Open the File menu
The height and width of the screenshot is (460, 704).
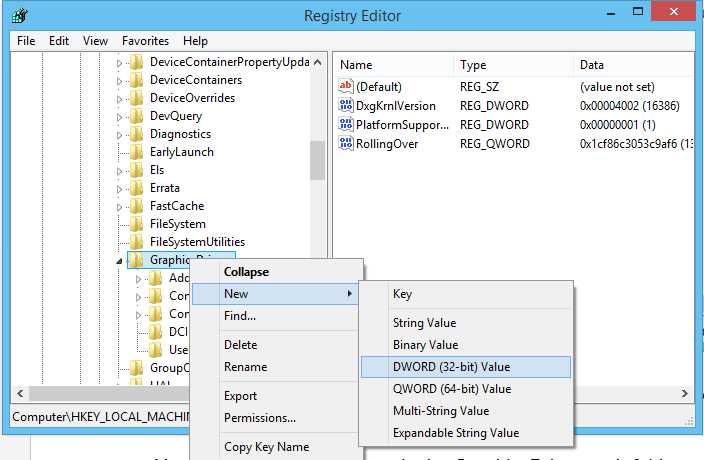coord(26,41)
